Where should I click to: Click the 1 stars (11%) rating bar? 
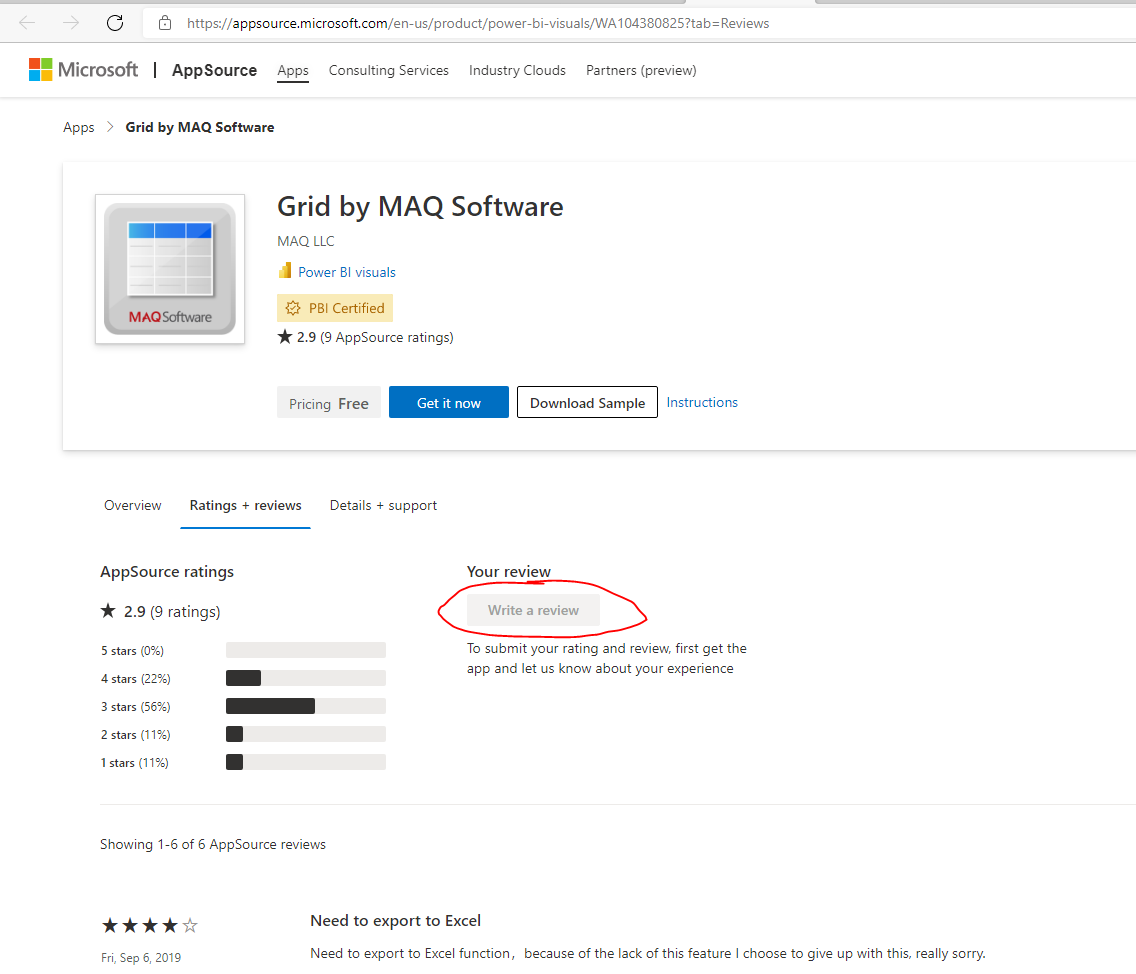(x=306, y=762)
